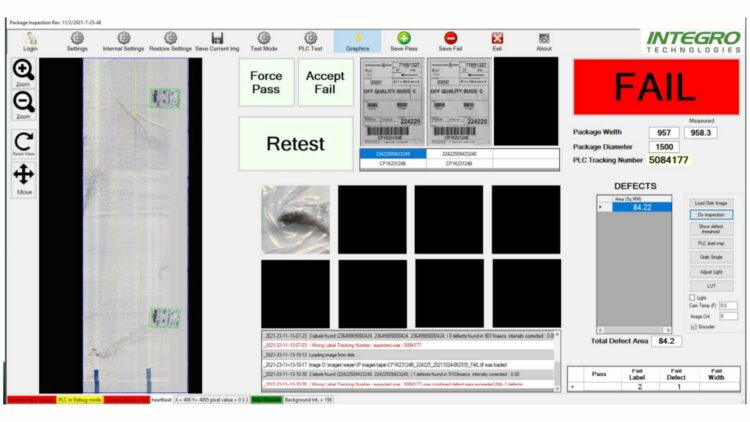The image size is (750, 422).
Task: Click Do Inspection button
Action: (x=711, y=215)
